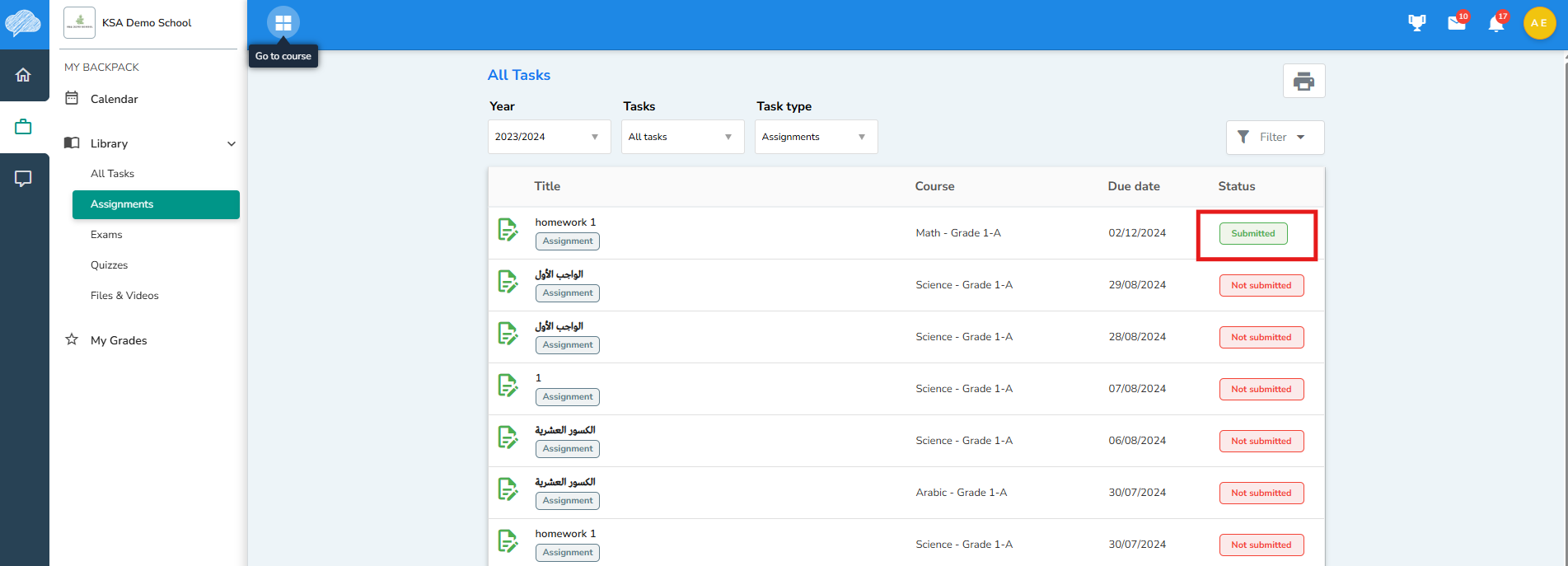
Task: Open the assignment titled 1
Action: coord(538,378)
